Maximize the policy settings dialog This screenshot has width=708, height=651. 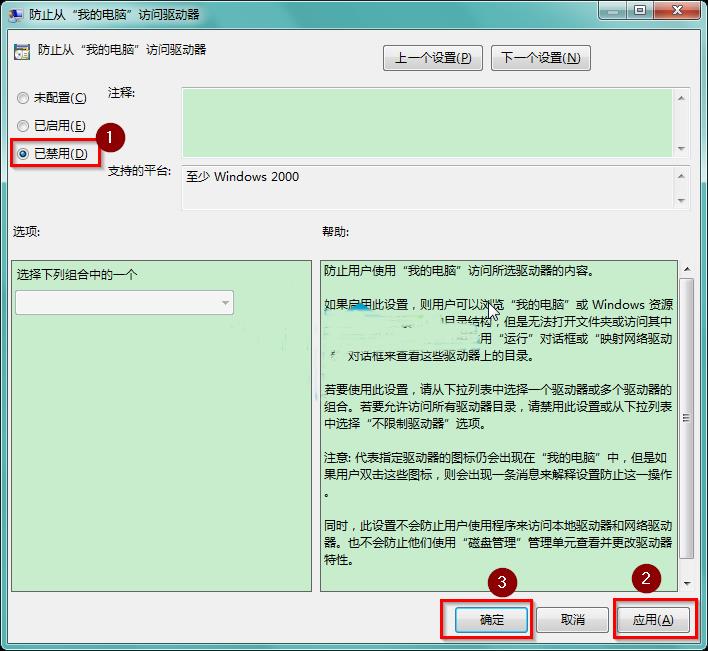pyautogui.click(x=638, y=11)
